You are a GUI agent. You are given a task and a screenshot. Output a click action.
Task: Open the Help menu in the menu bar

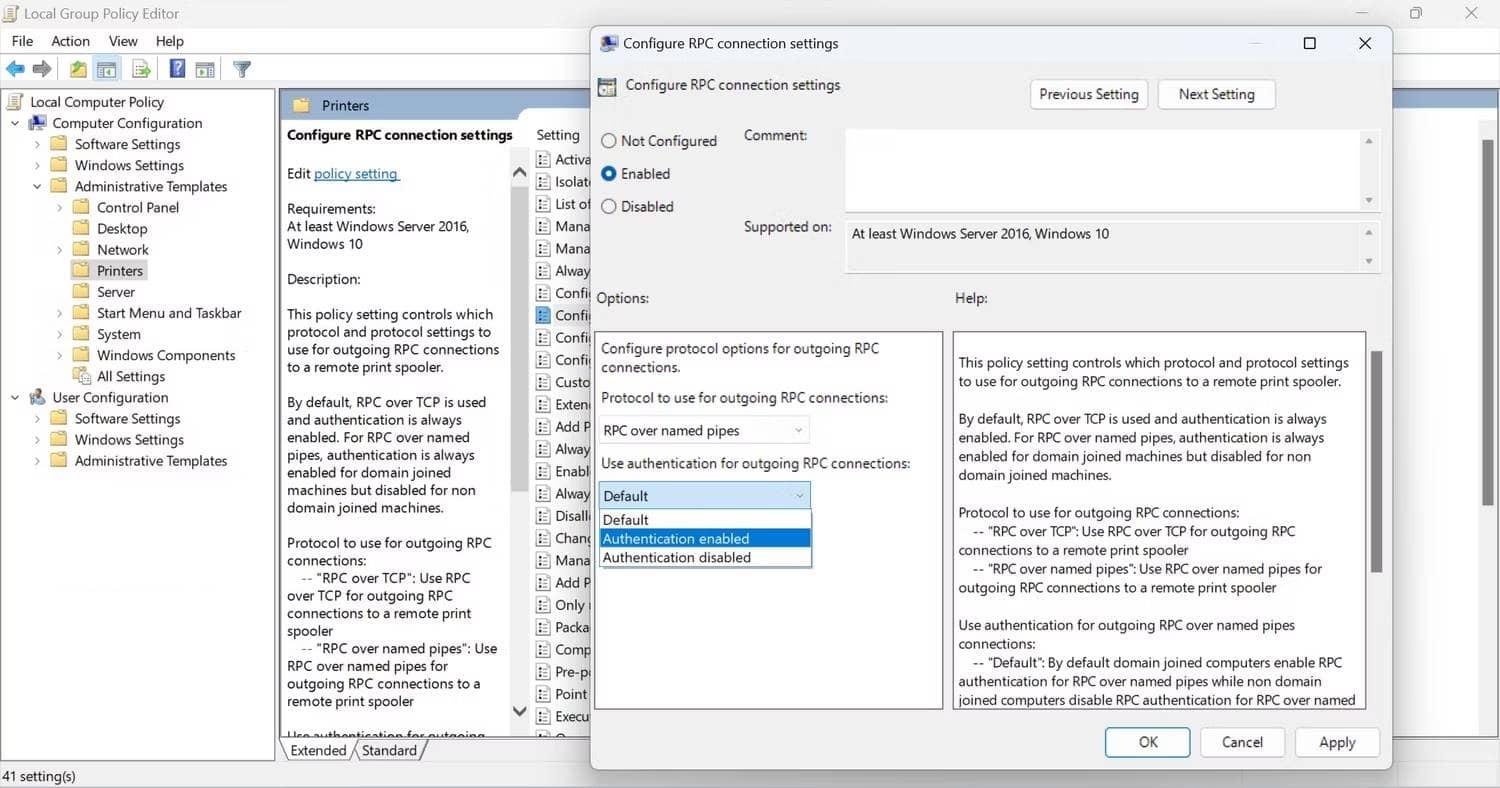pyautogui.click(x=169, y=41)
